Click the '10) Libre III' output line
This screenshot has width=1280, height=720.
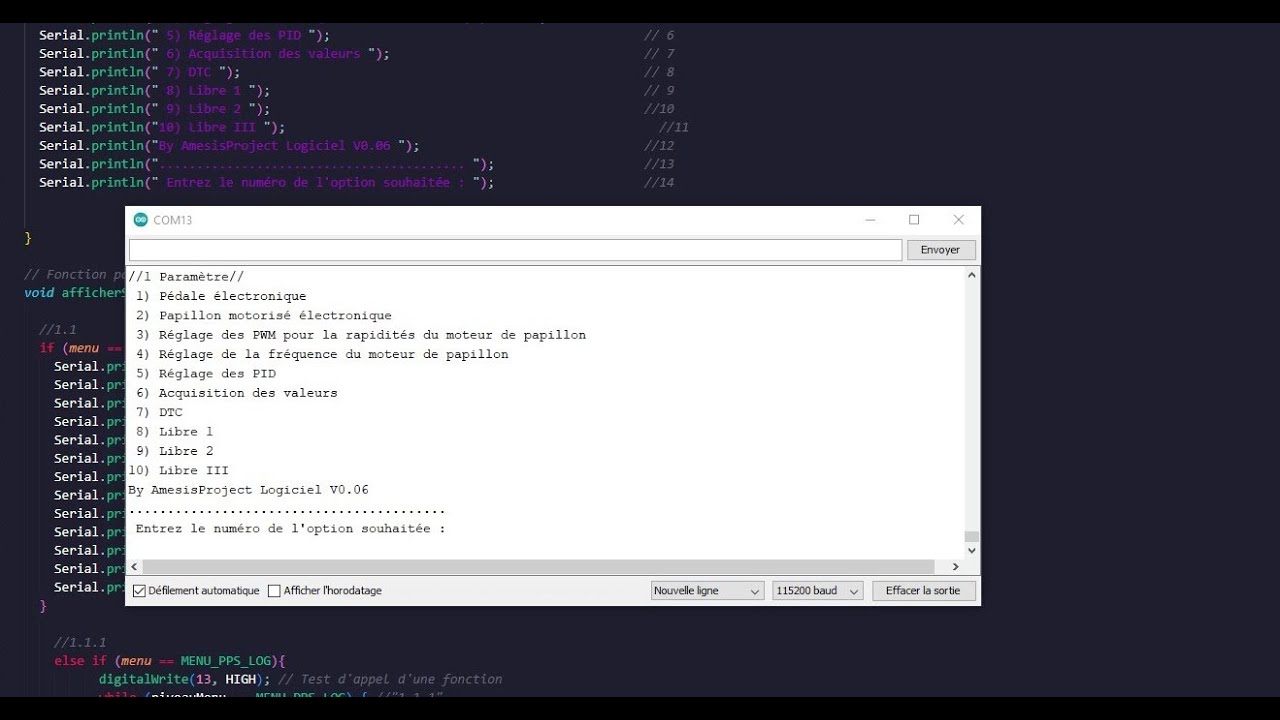pos(179,470)
